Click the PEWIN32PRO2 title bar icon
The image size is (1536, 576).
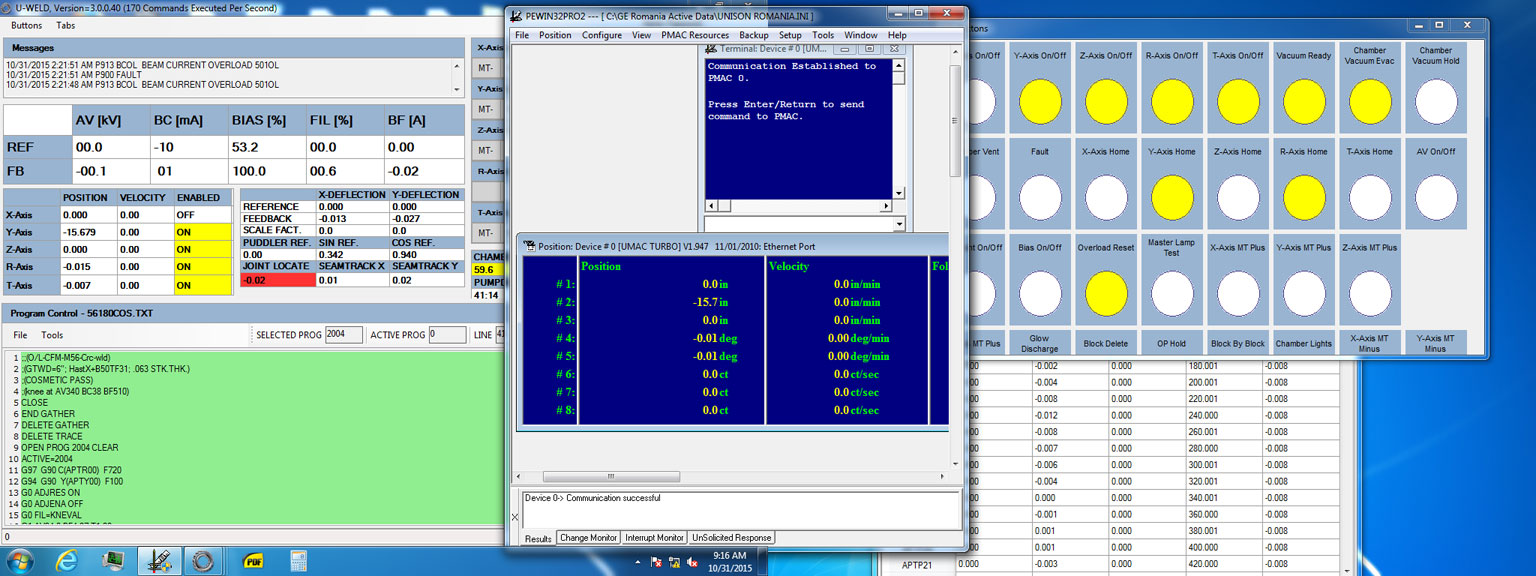point(516,15)
